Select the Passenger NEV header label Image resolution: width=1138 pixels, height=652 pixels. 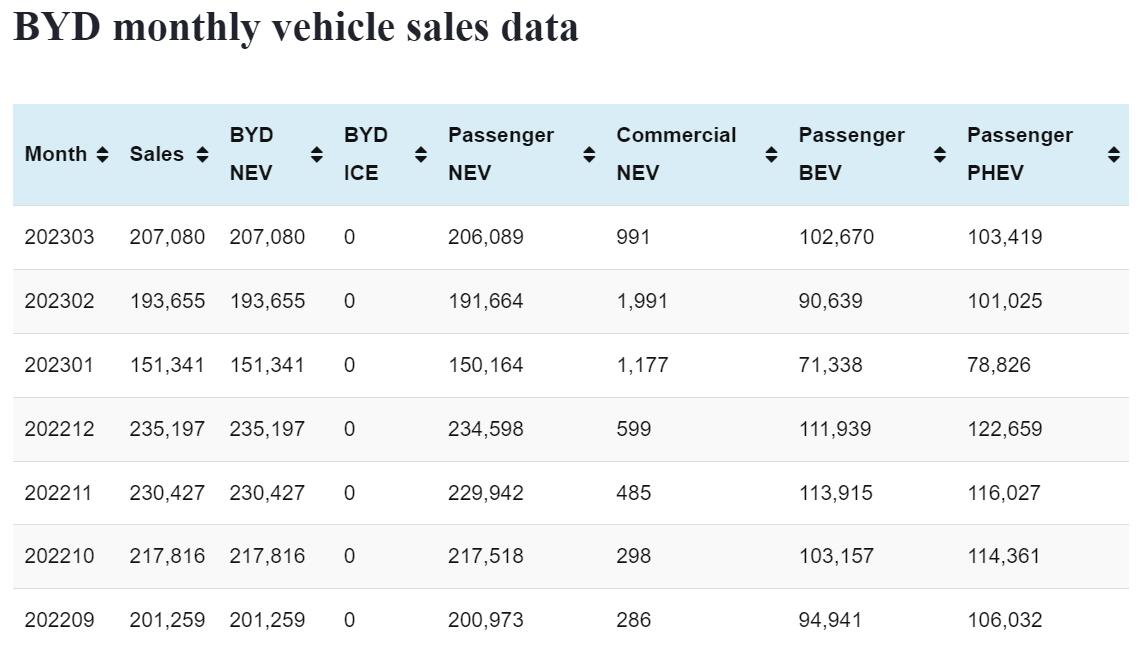click(500, 154)
